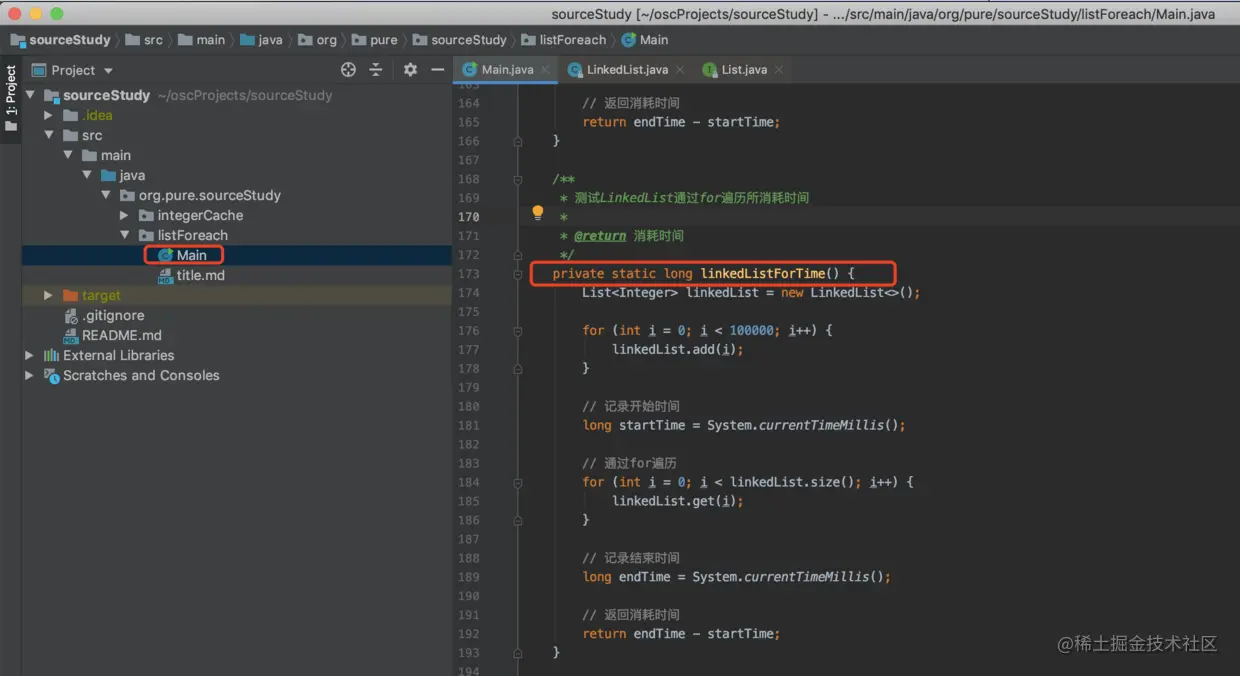Click the fold marker at line 178

pyautogui.click(x=518, y=368)
